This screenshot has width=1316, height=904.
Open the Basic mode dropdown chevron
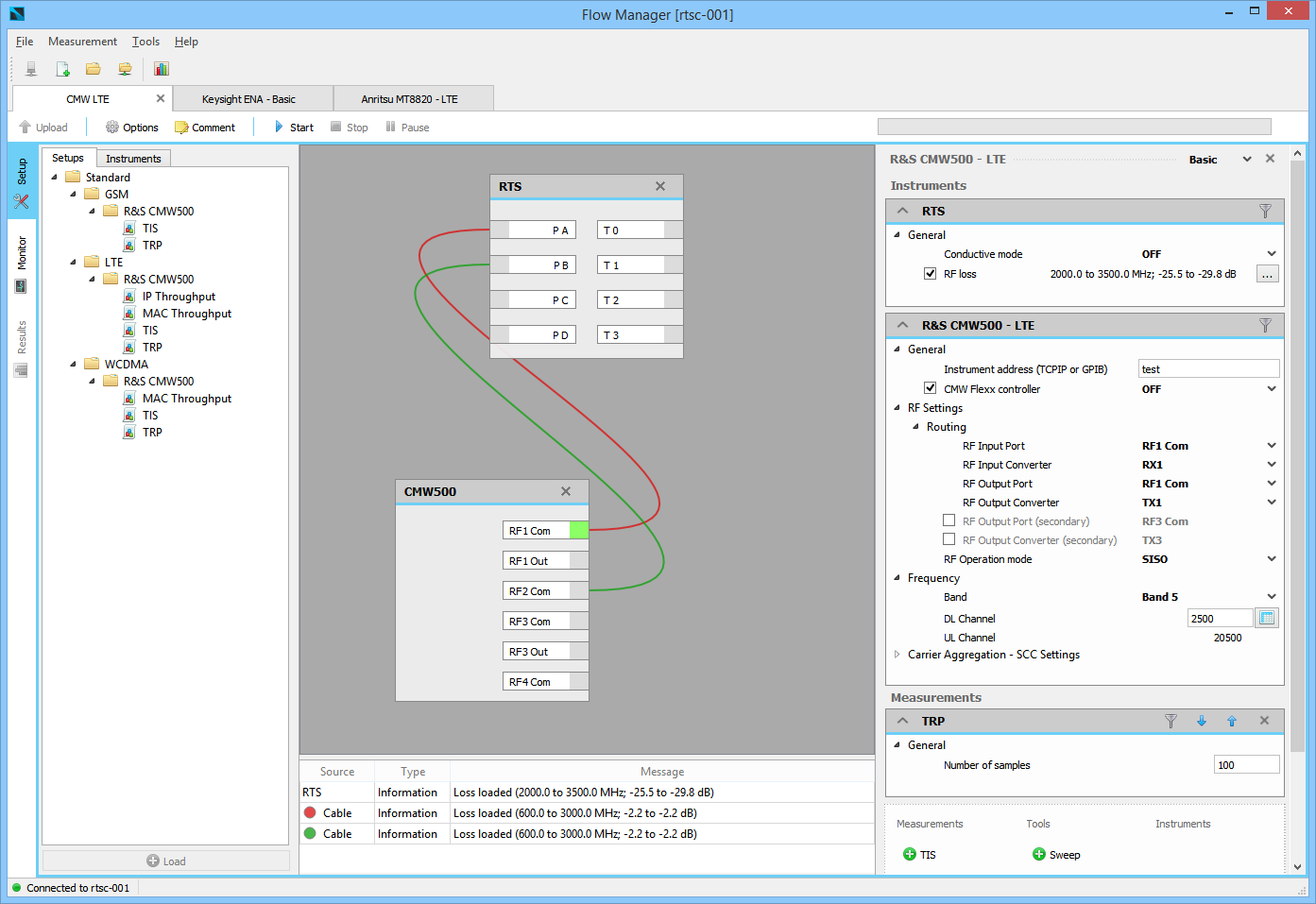pyautogui.click(x=1247, y=159)
